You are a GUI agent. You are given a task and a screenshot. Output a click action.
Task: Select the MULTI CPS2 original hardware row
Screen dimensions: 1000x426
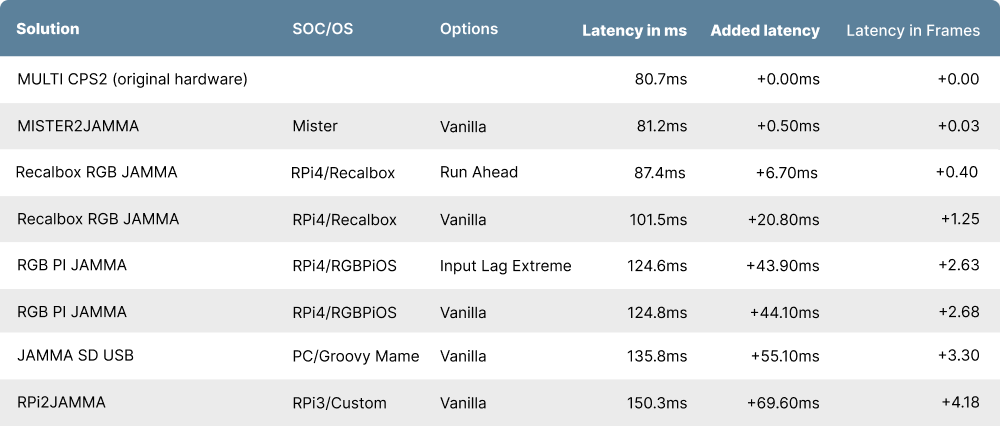(132, 78)
